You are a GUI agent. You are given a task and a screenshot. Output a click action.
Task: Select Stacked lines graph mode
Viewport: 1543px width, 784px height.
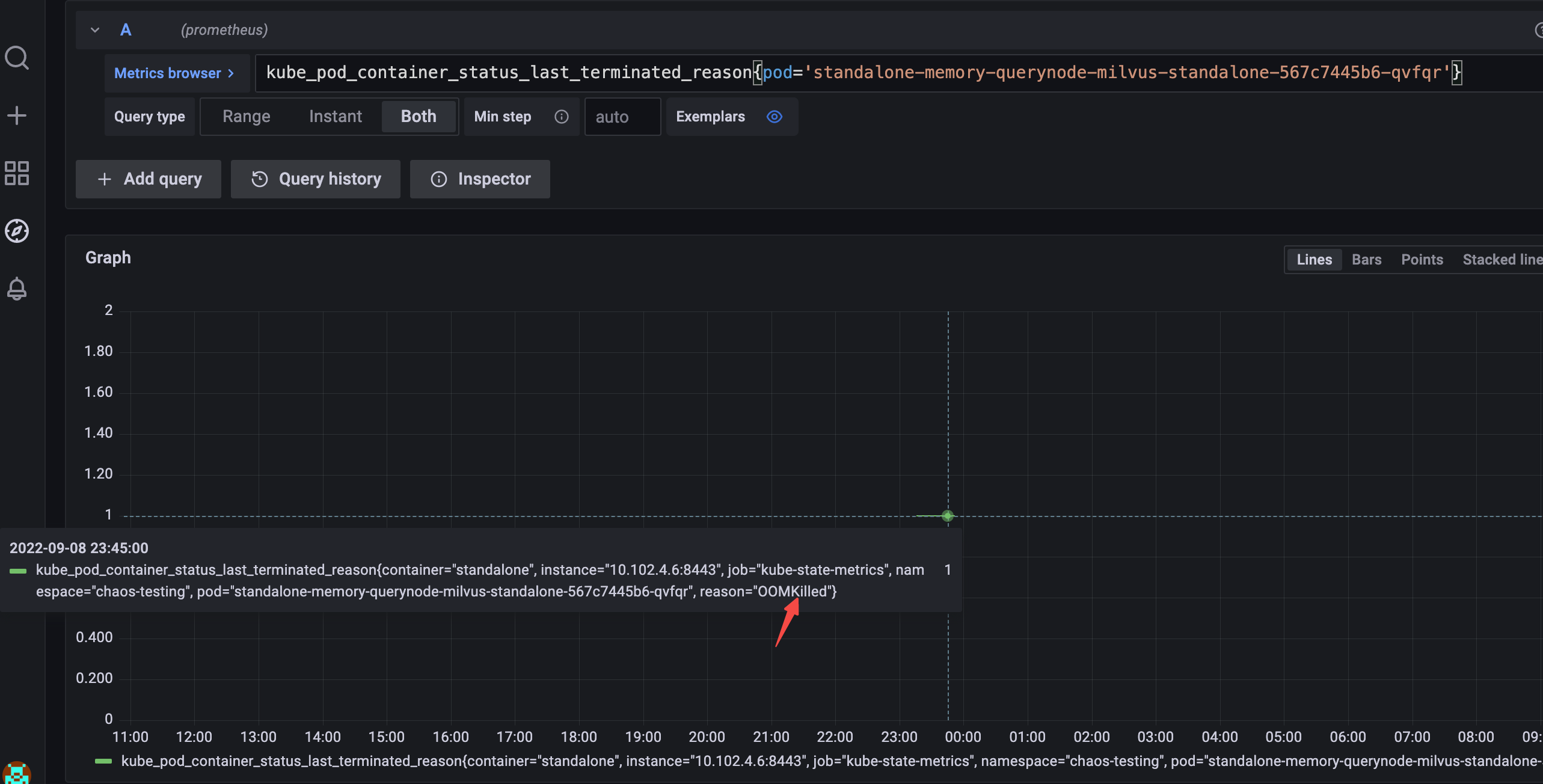[x=1502, y=259]
